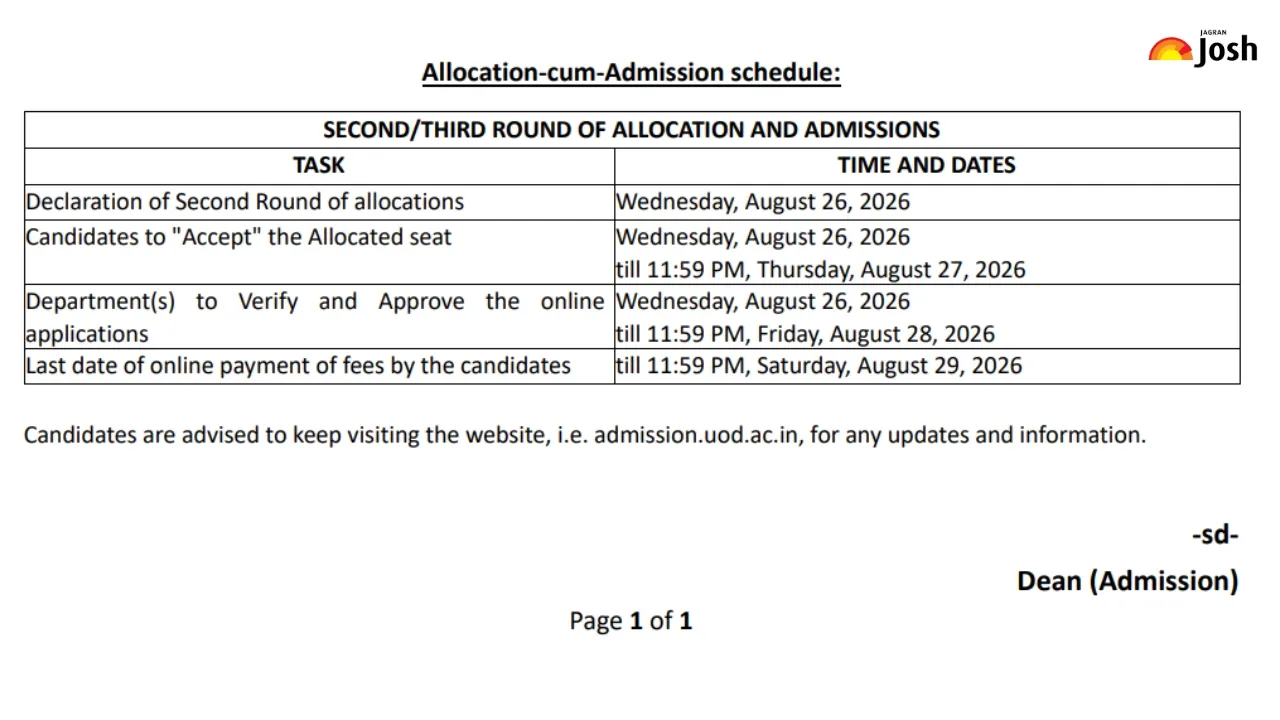Click the sun emblem in Josh logo

tap(1171, 49)
